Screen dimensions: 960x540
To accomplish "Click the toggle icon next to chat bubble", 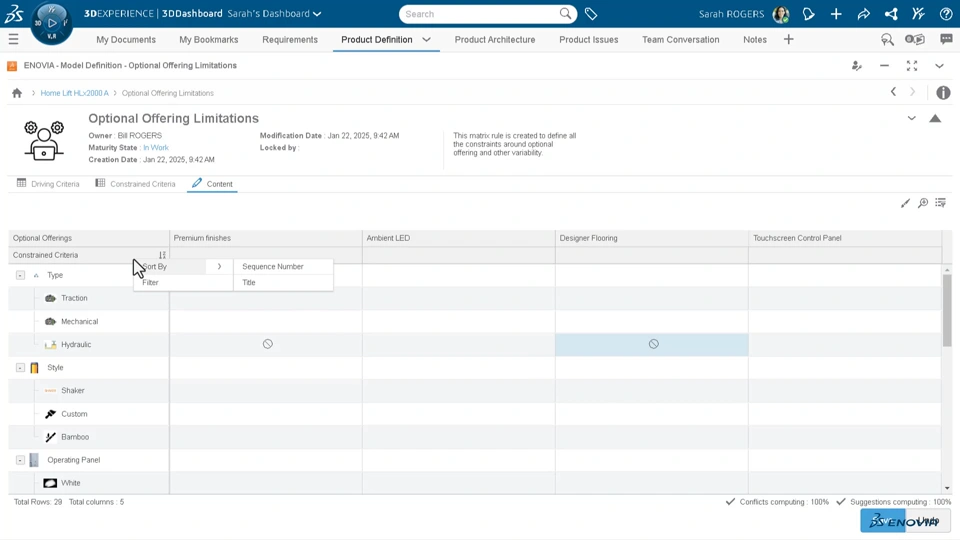I will click(915, 39).
